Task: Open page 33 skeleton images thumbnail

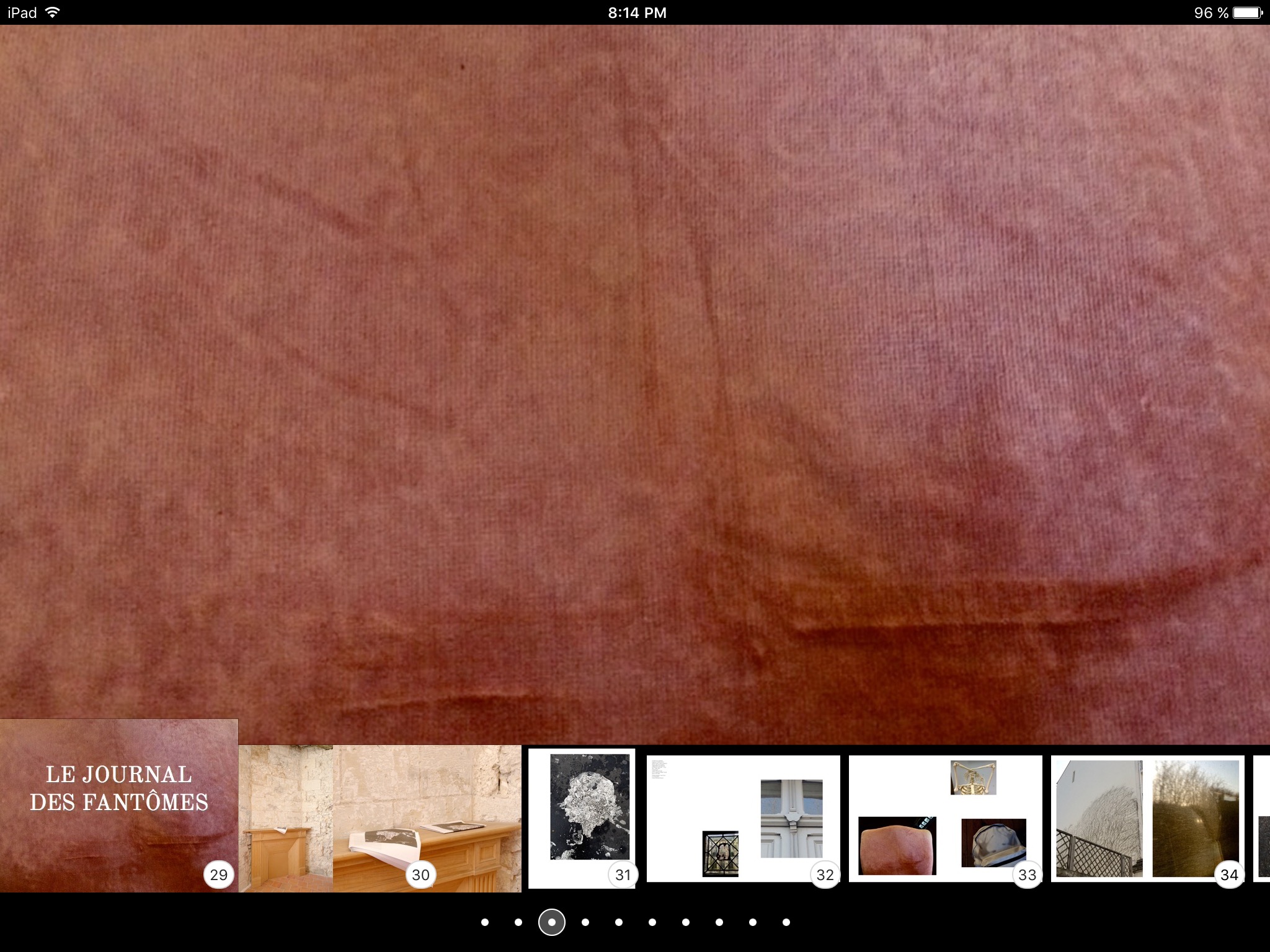Action: pyautogui.click(x=945, y=818)
